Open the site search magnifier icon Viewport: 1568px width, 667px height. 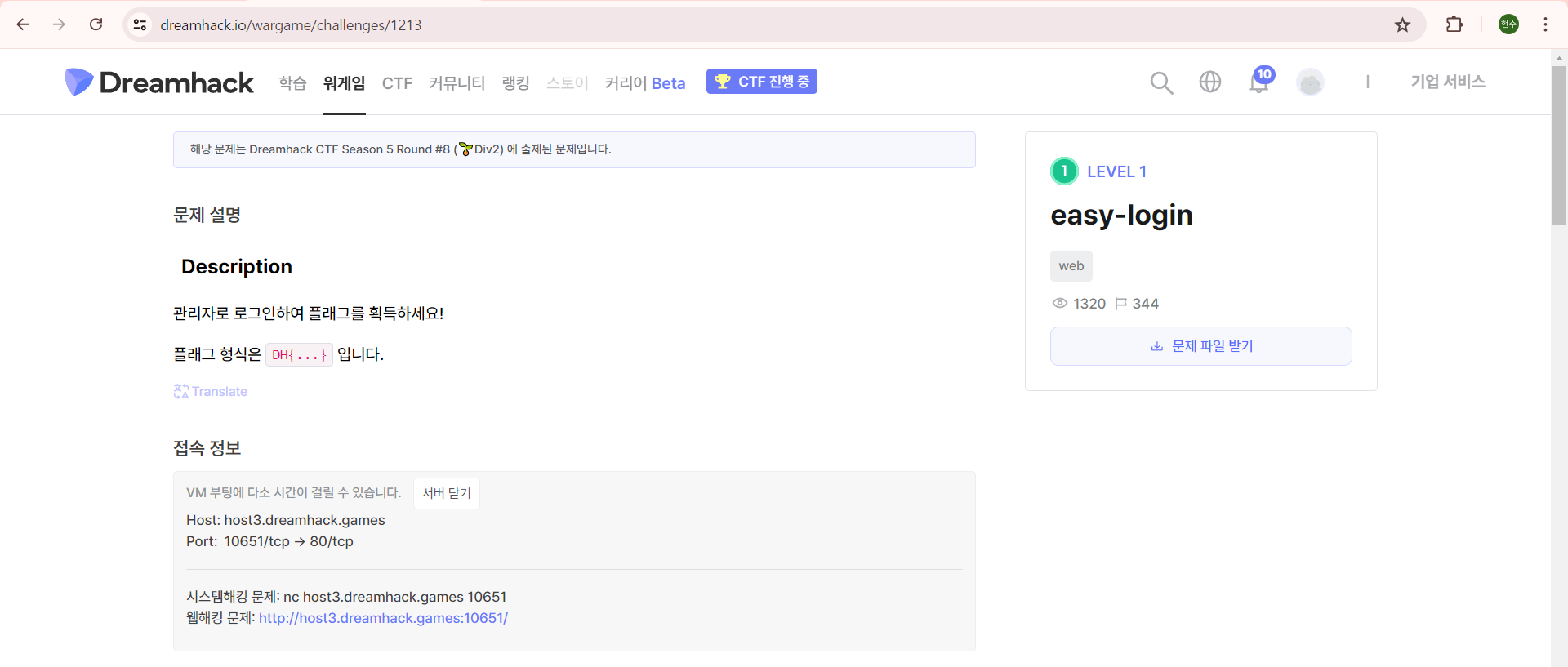pyautogui.click(x=1161, y=82)
